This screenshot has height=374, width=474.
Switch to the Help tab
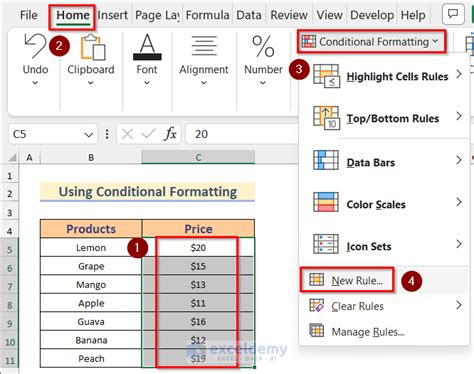click(413, 15)
